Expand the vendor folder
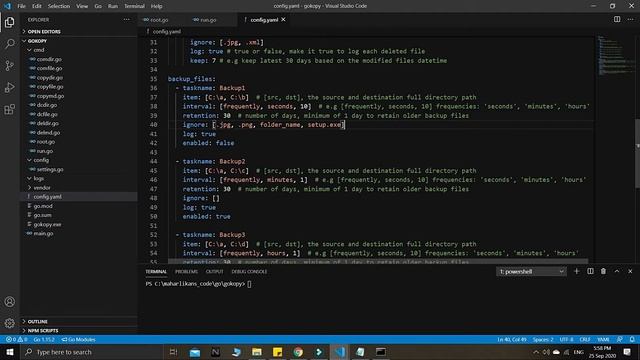This screenshot has height=360, width=640. [42, 188]
